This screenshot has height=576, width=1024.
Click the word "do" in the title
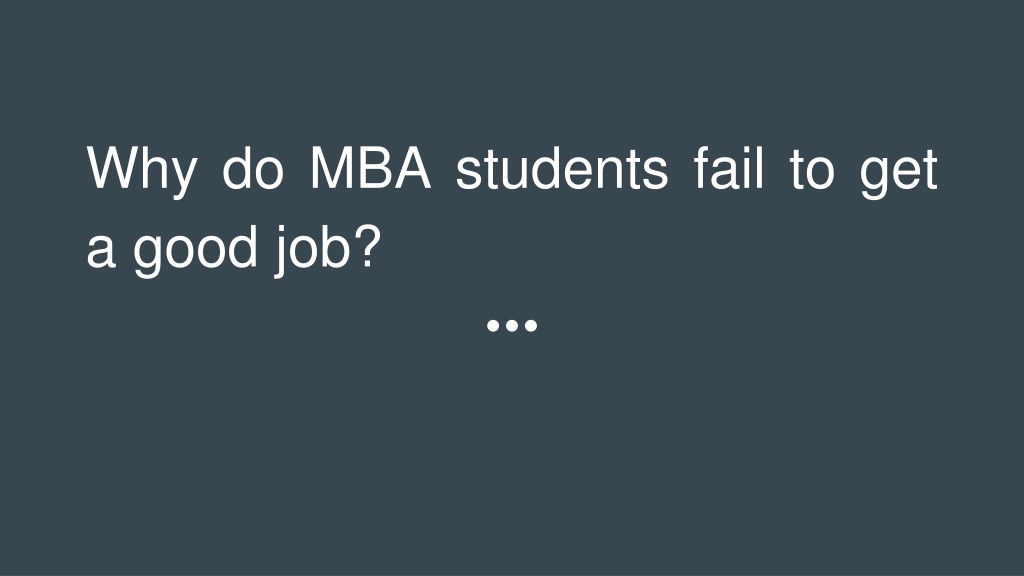coord(253,168)
